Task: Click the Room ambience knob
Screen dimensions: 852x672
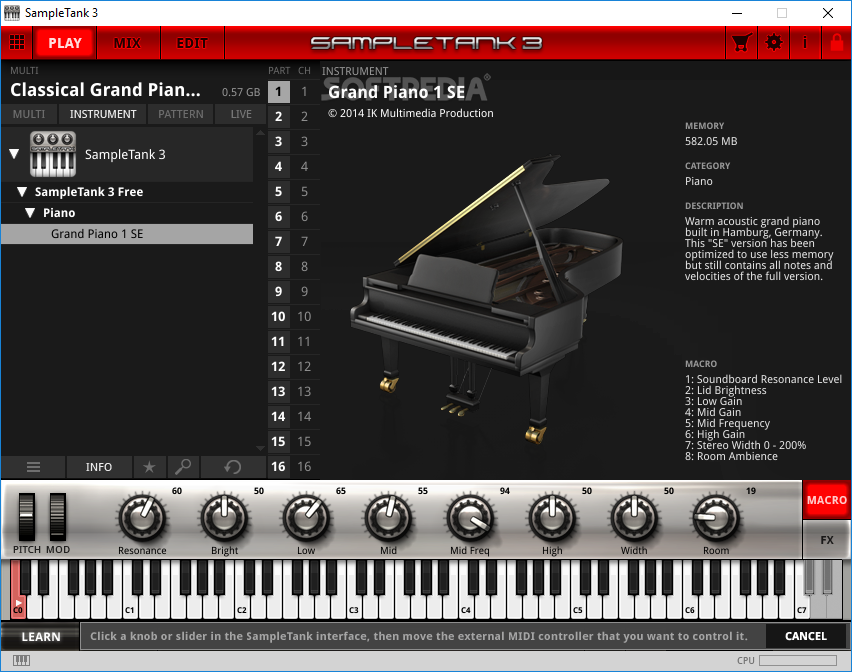Action: click(x=716, y=517)
